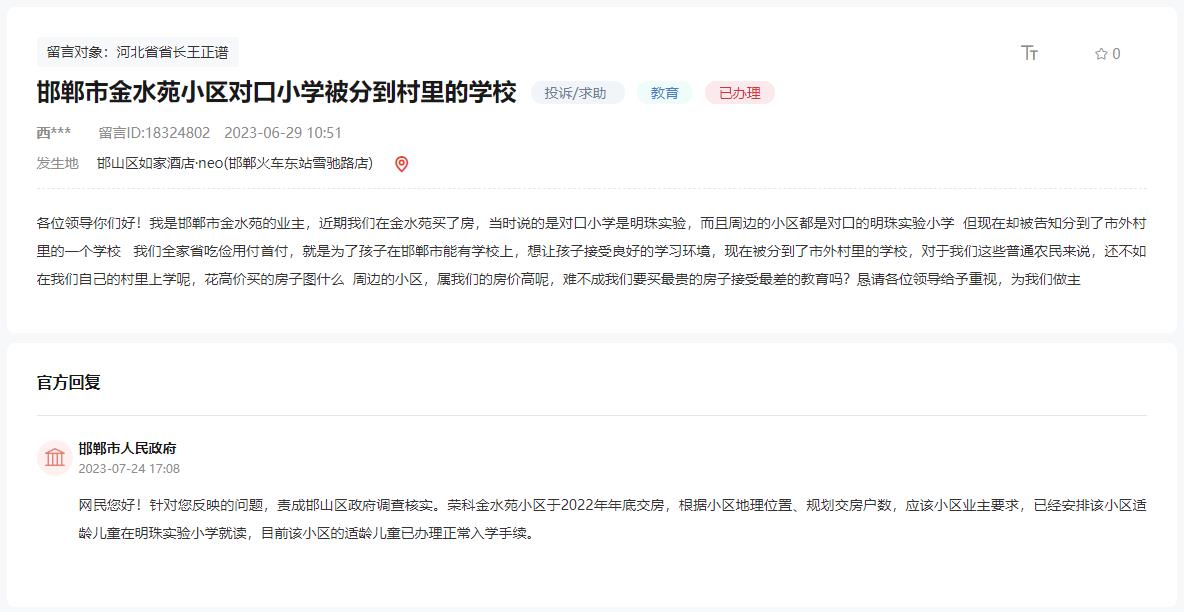The image size is (1184, 612).
Task: Click the username 西***
Action: click(x=54, y=133)
